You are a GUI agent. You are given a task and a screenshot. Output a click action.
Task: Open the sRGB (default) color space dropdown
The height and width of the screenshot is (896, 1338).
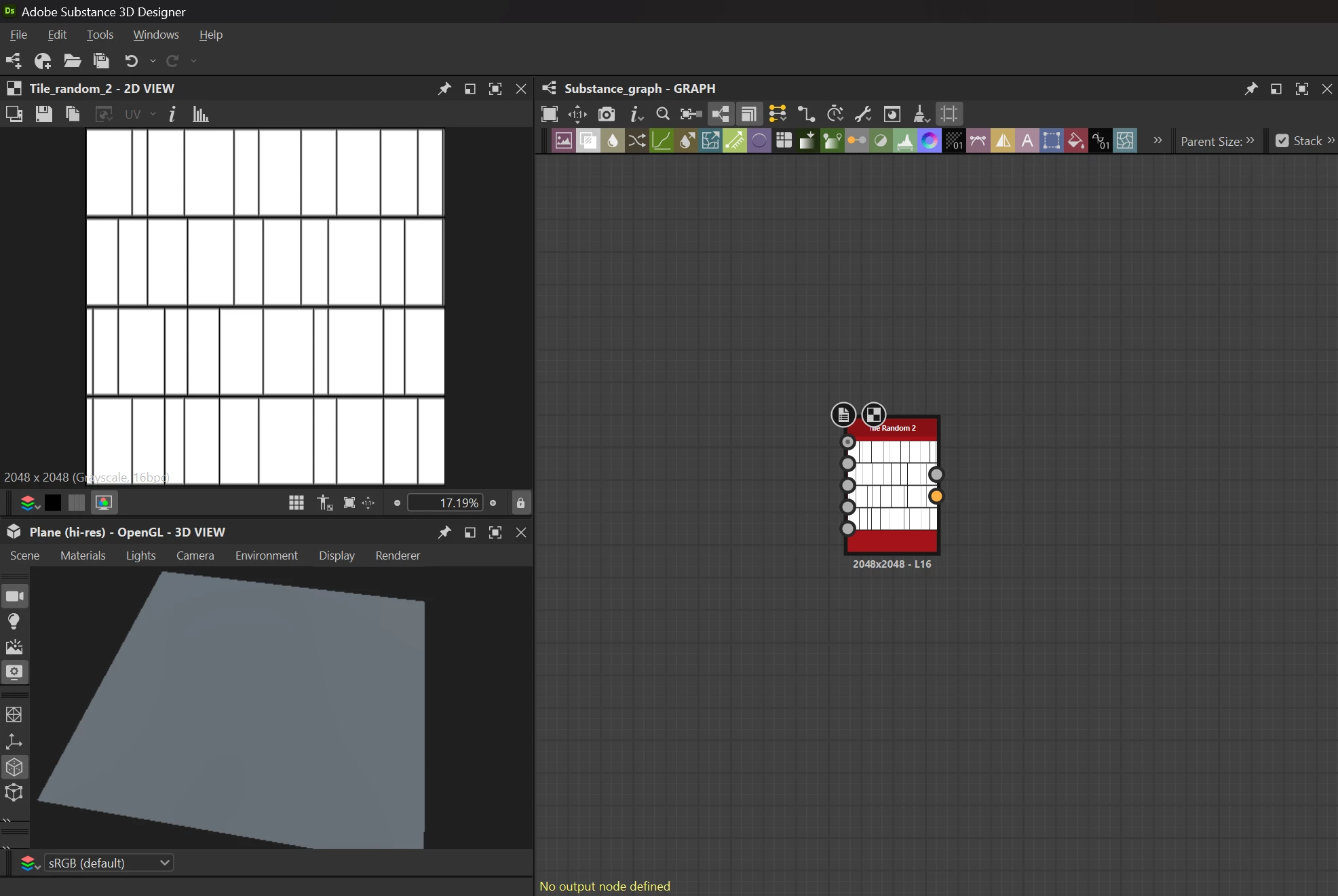[109, 863]
